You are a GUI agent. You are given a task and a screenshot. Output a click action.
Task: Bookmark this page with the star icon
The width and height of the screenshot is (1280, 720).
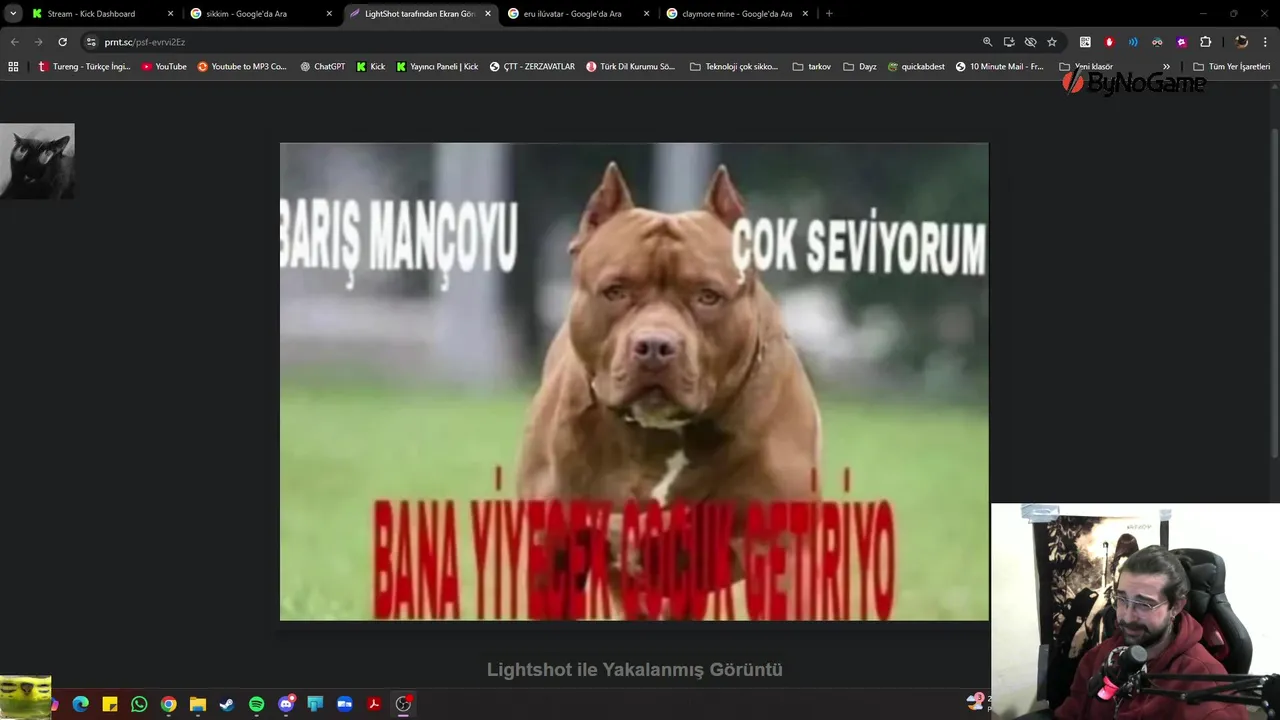[x=1052, y=42]
